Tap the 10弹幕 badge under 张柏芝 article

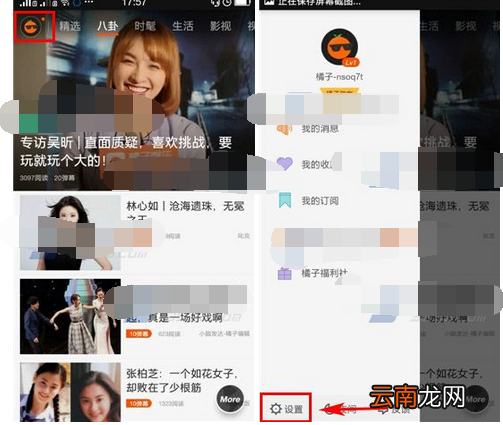click(x=139, y=404)
